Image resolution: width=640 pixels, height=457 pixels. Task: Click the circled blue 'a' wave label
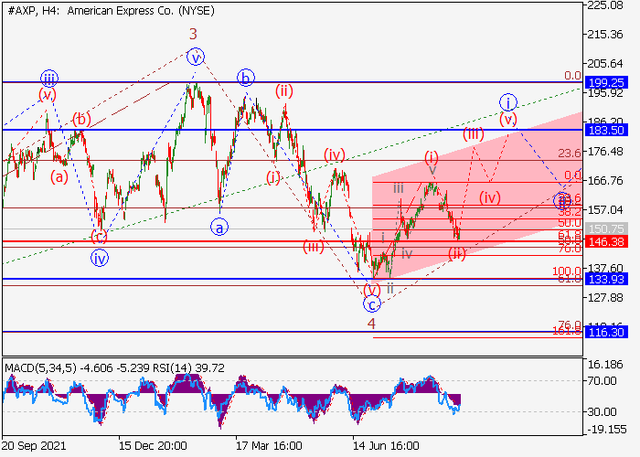pyautogui.click(x=219, y=227)
